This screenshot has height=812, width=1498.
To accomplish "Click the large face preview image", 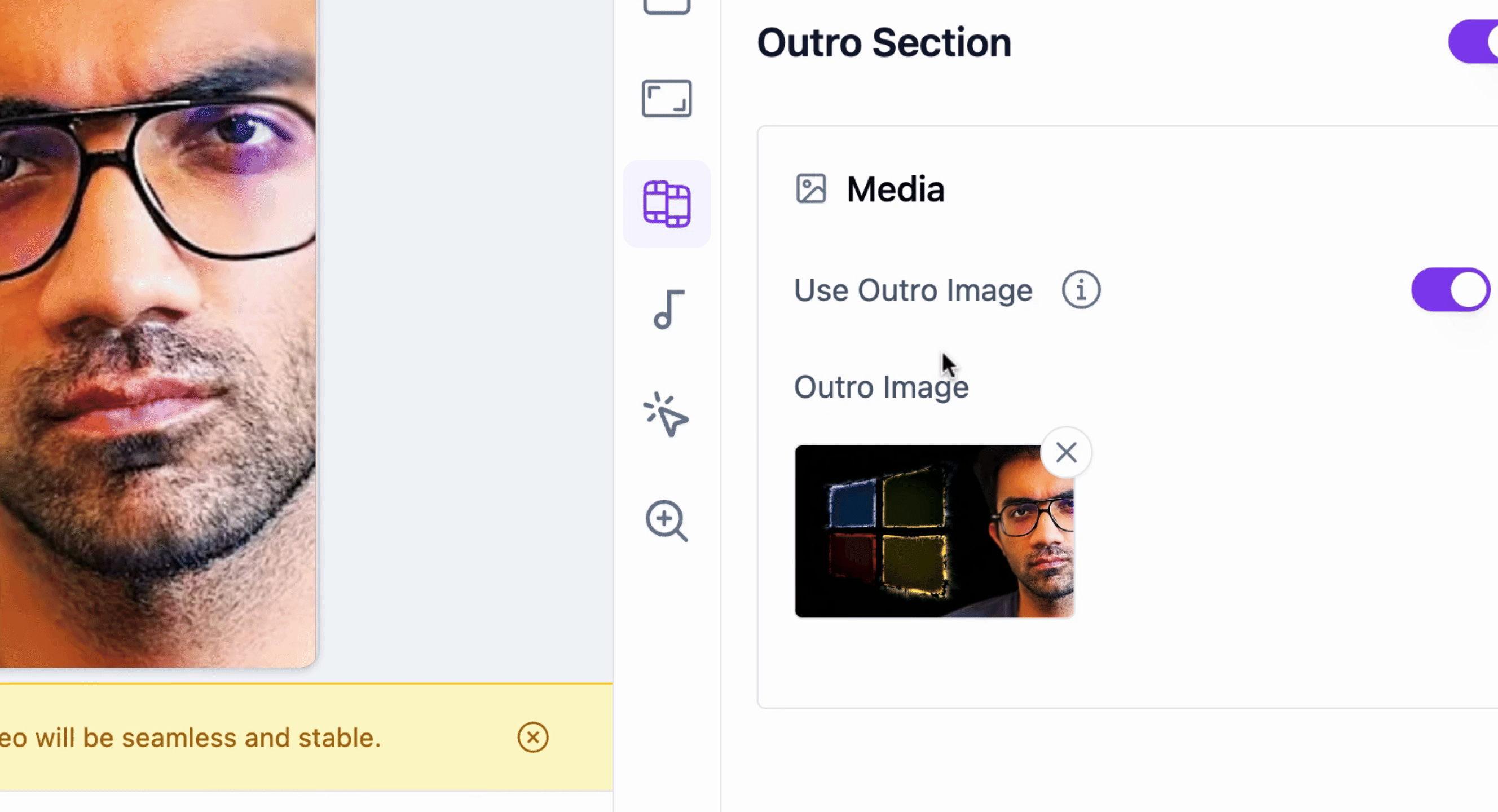I will tap(157, 334).
